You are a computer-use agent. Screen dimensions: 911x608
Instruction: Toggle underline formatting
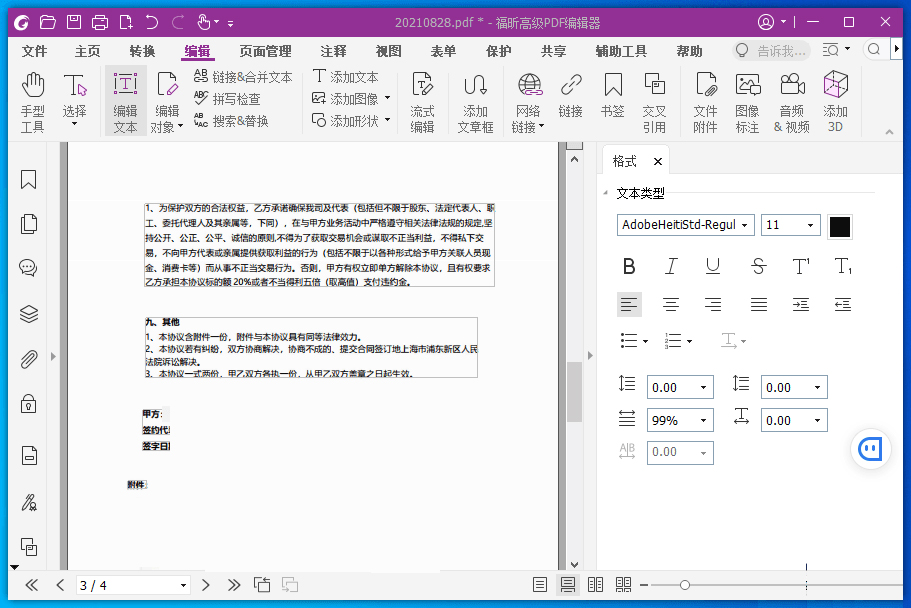[x=712, y=267]
